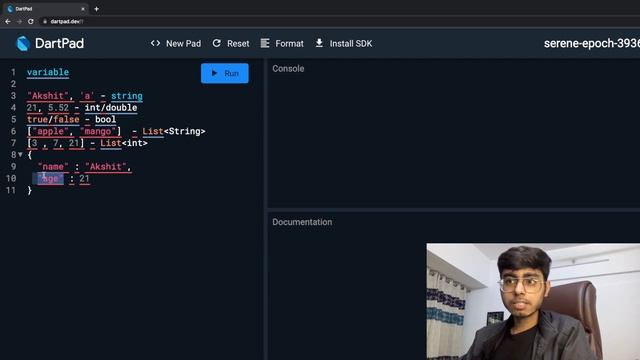Click the Reset button label
Screen dimensions: 640x360
pos(238,43)
